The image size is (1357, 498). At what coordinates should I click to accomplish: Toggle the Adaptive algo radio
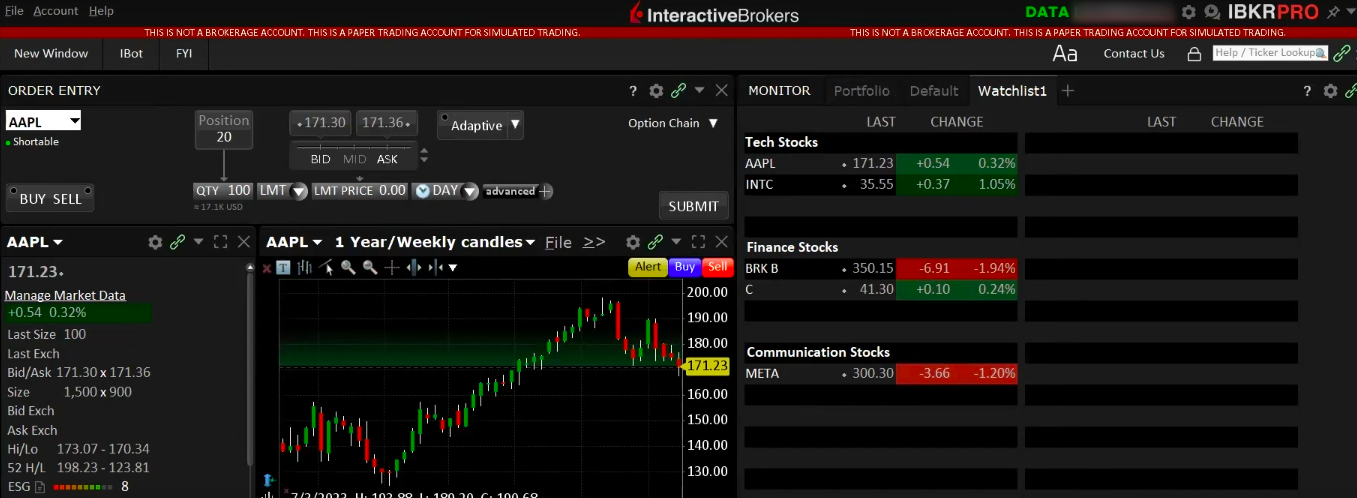[443, 117]
